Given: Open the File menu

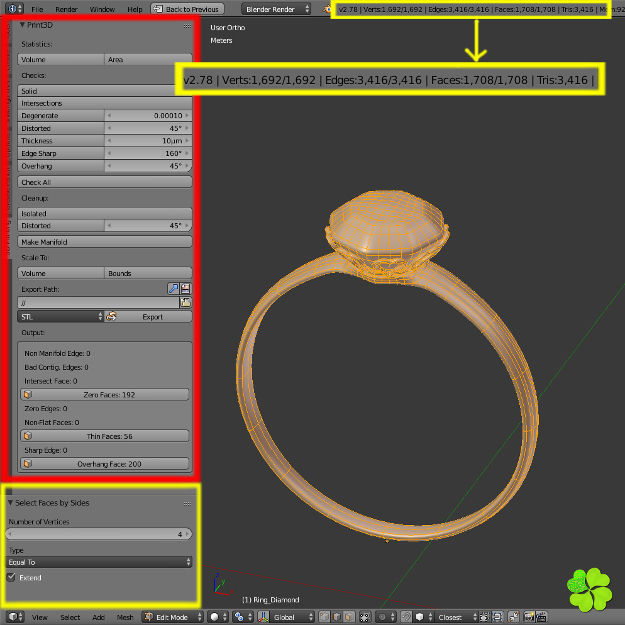Looking at the screenshot, I should (37, 9).
